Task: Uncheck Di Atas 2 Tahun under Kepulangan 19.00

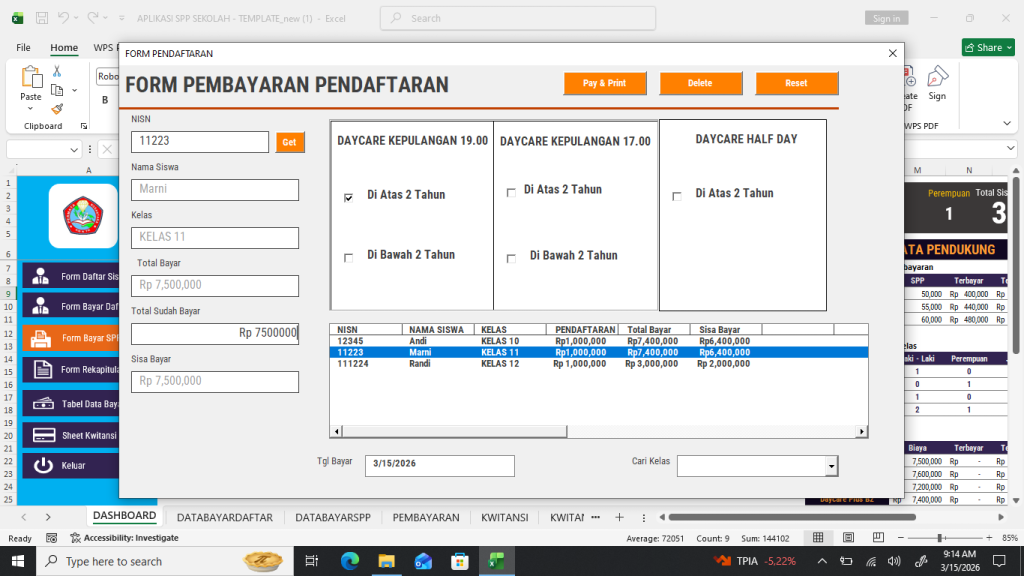Action: pos(349,198)
